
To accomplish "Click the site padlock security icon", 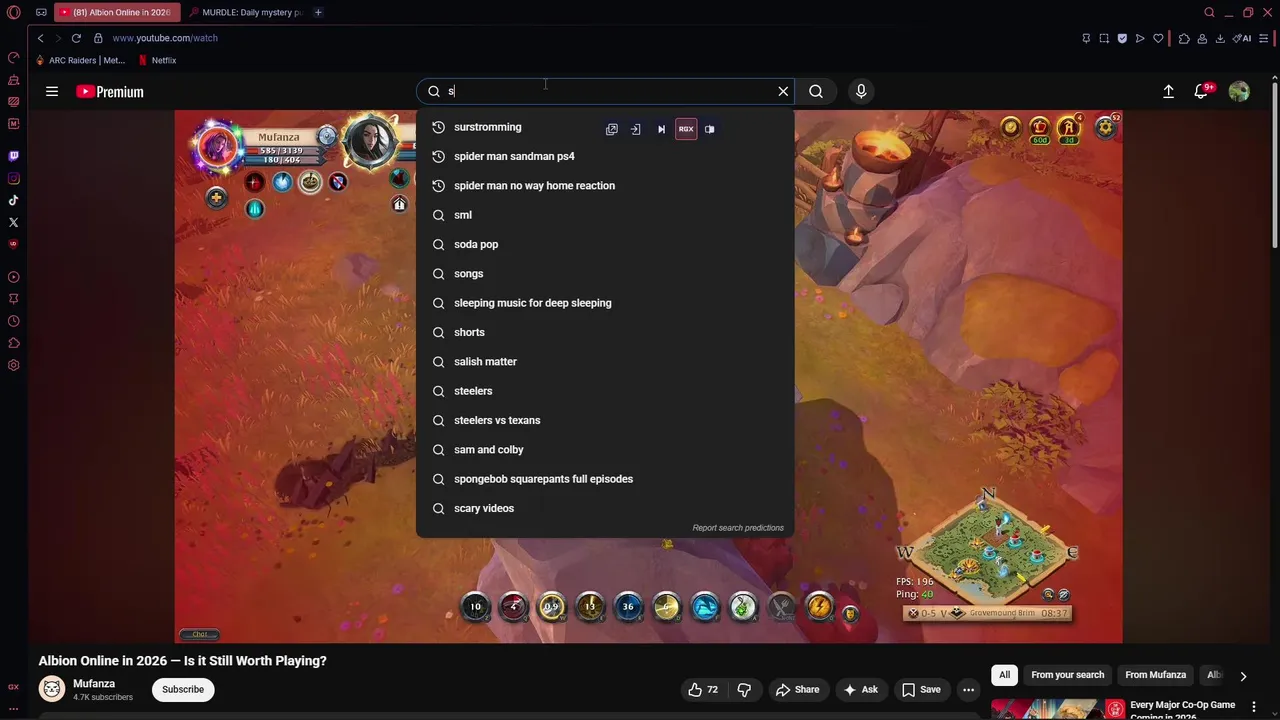I will 98,38.
